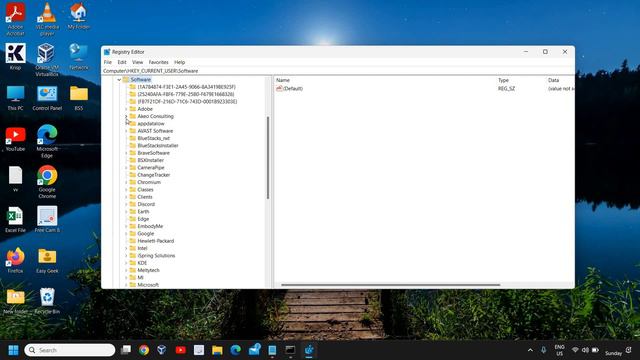Viewport: 640px width, 360px height.
Task: Open My Folder desktop icon
Action: pos(78,16)
